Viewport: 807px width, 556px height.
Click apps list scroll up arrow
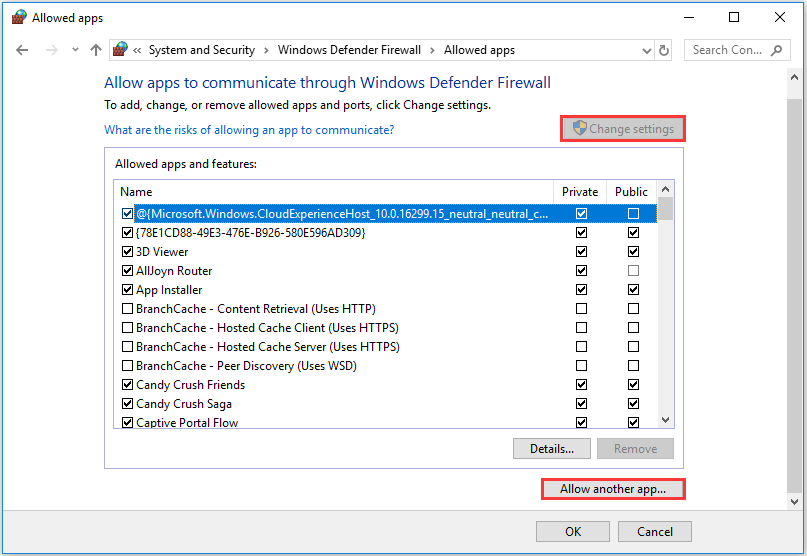(665, 189)
